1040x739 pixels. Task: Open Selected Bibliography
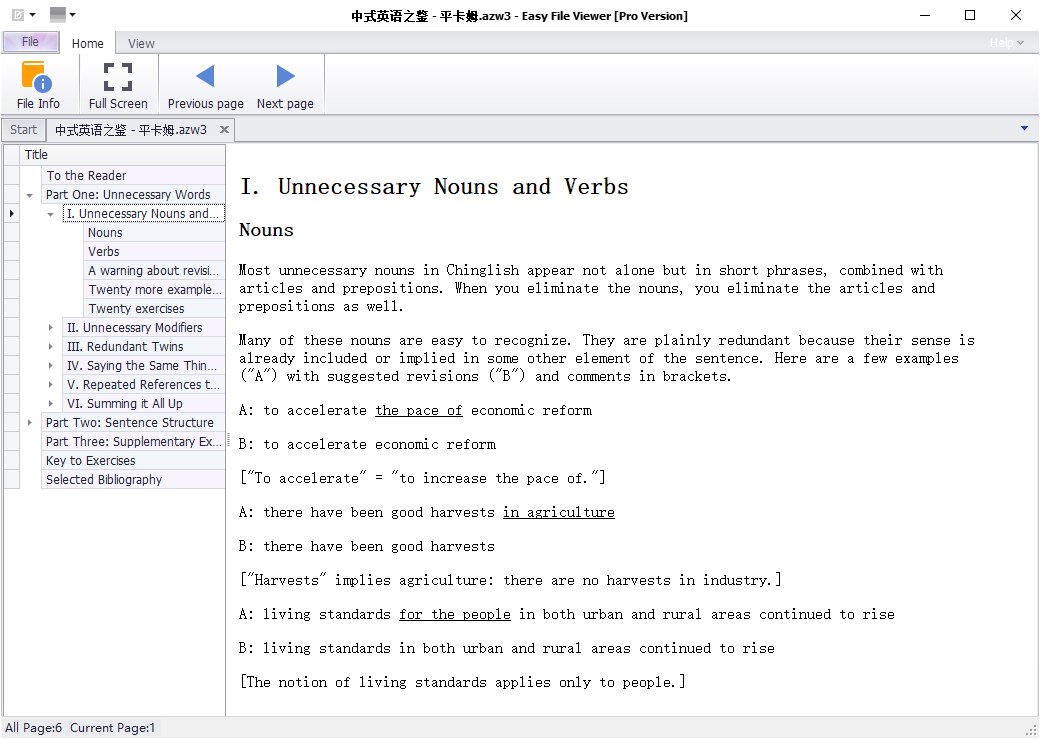(133, 480)
